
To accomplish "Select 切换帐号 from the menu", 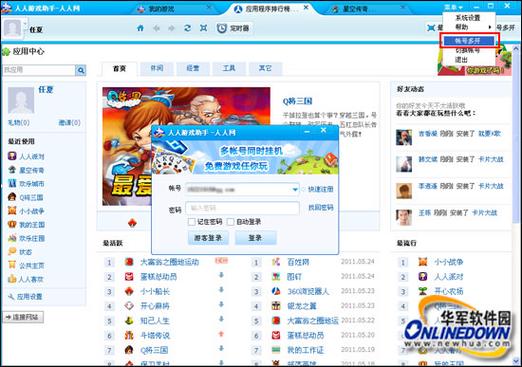I will [x=468, y=51].
